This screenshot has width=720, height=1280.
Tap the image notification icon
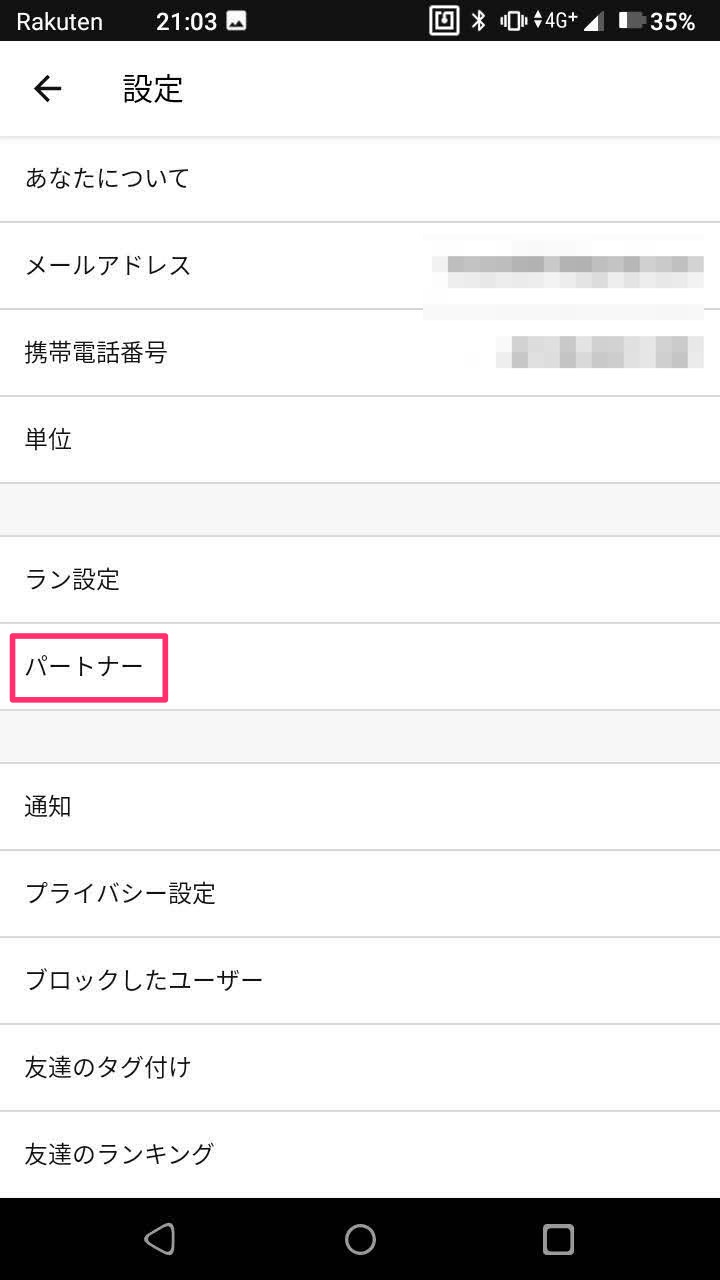236,21
